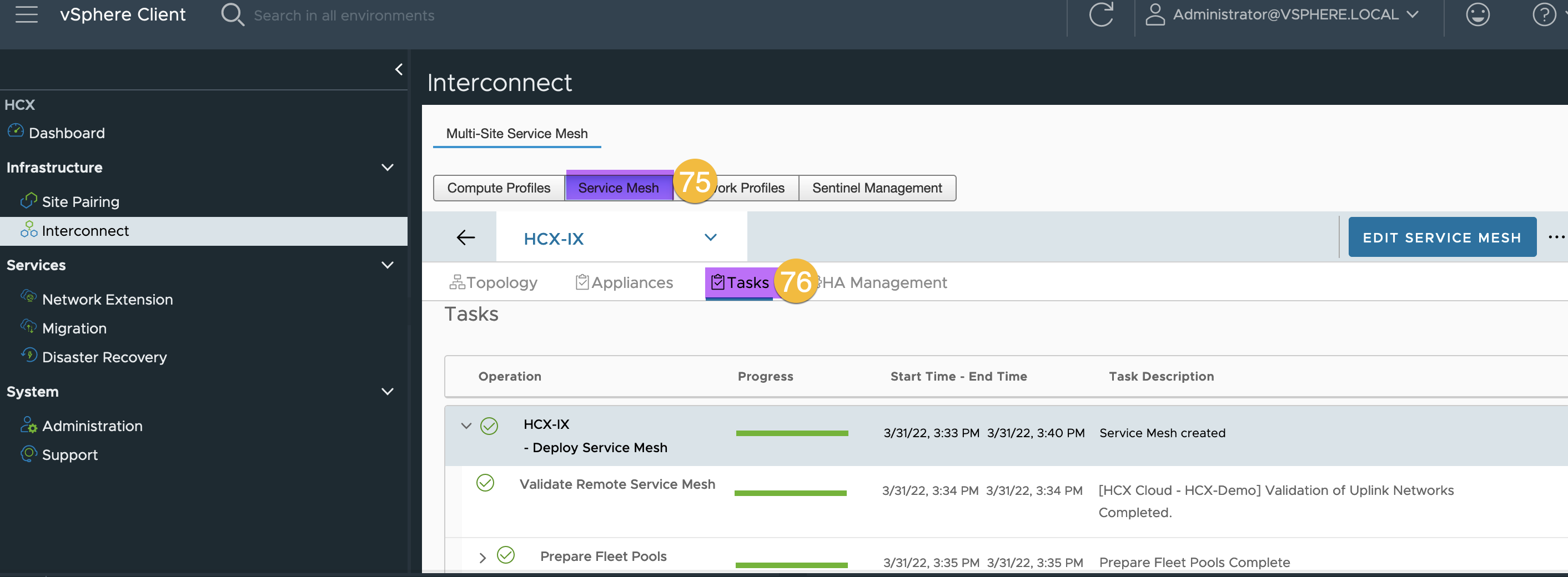Focus the Search in all environments field
Viewport: 1568px width, 577px height.
pos(344,15)
